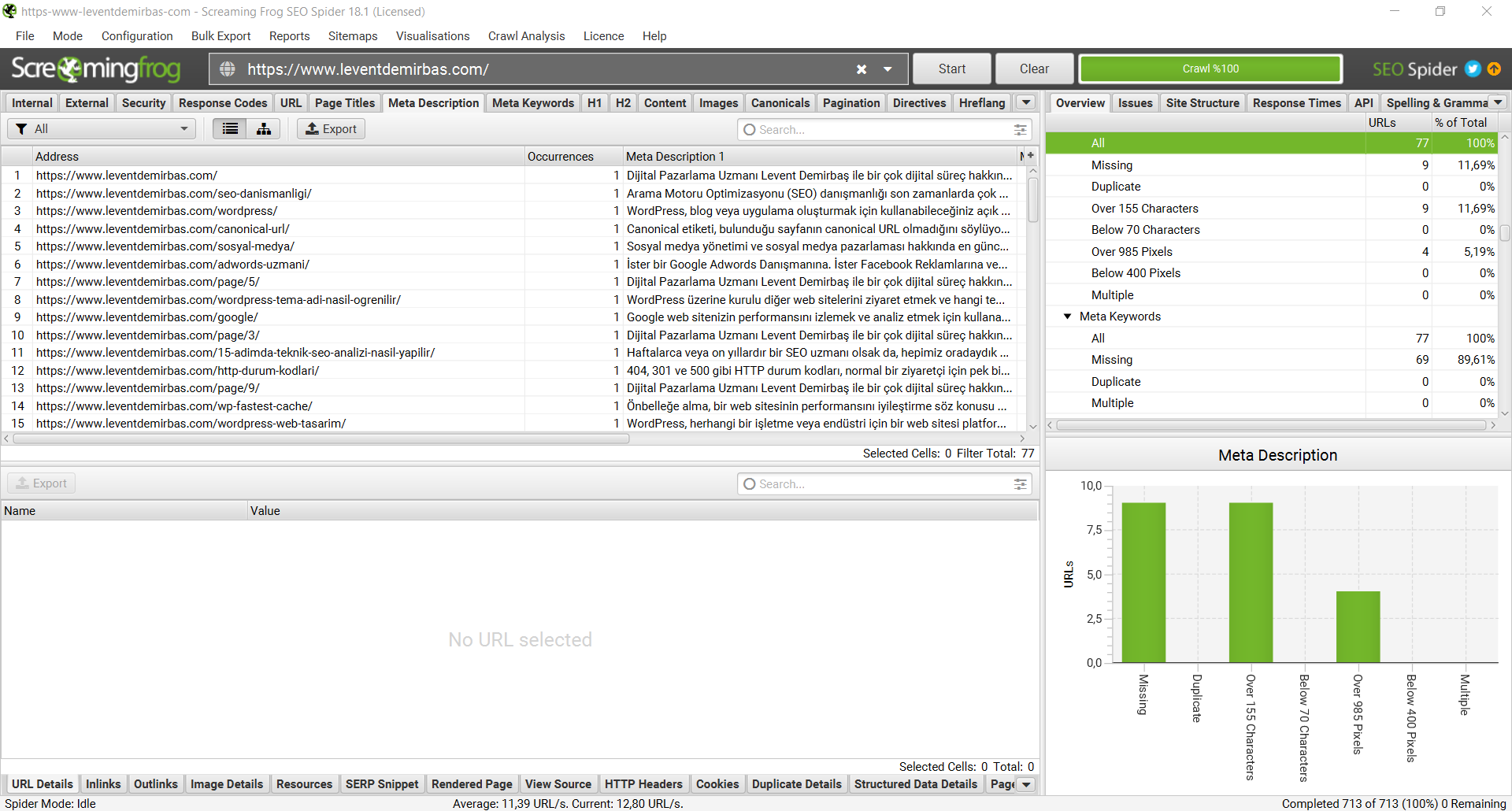Select the wp-fastest-cache address row
The image size is (1512, 811).
510,406
